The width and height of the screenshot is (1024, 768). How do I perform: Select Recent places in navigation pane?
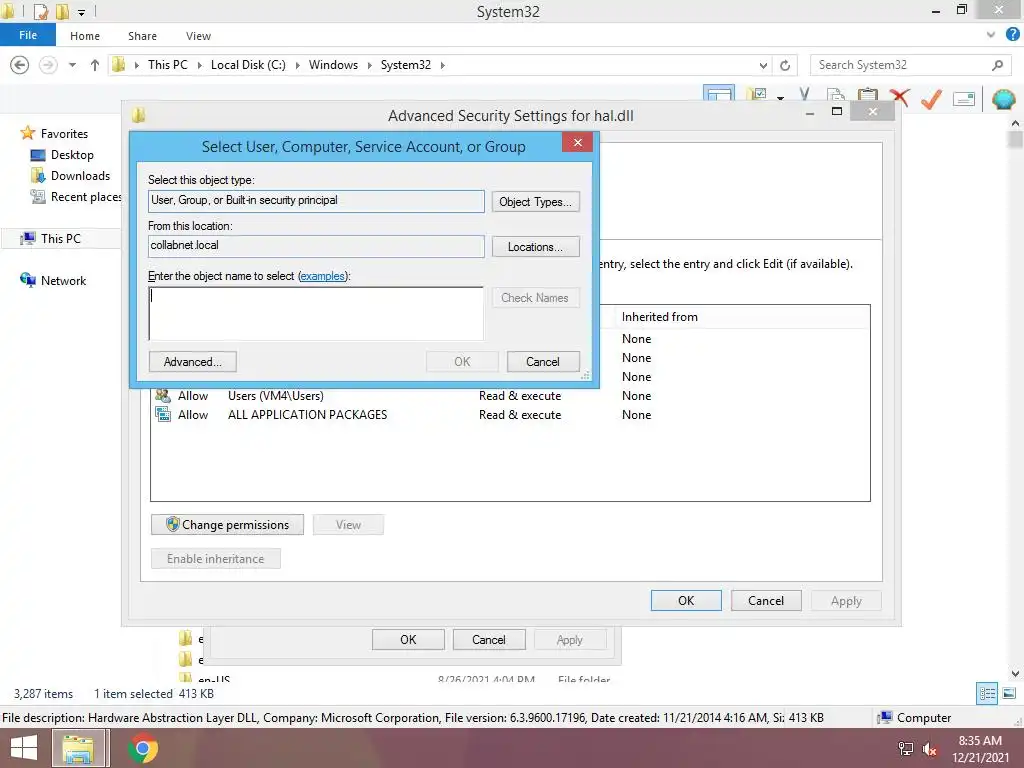pos(75,197)
